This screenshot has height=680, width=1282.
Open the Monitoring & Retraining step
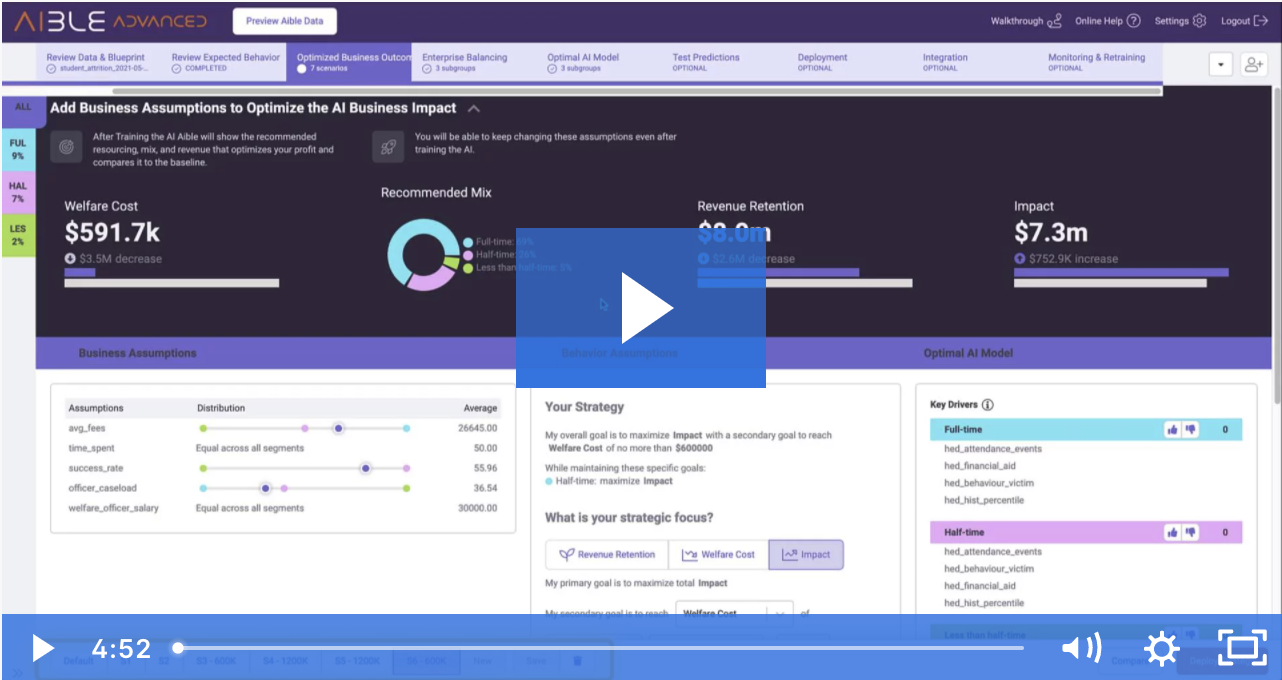click(x=1096, y=62)
